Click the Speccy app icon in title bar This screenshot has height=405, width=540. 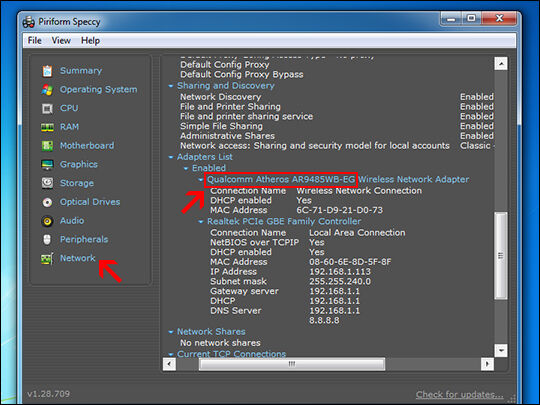[29, 22]
